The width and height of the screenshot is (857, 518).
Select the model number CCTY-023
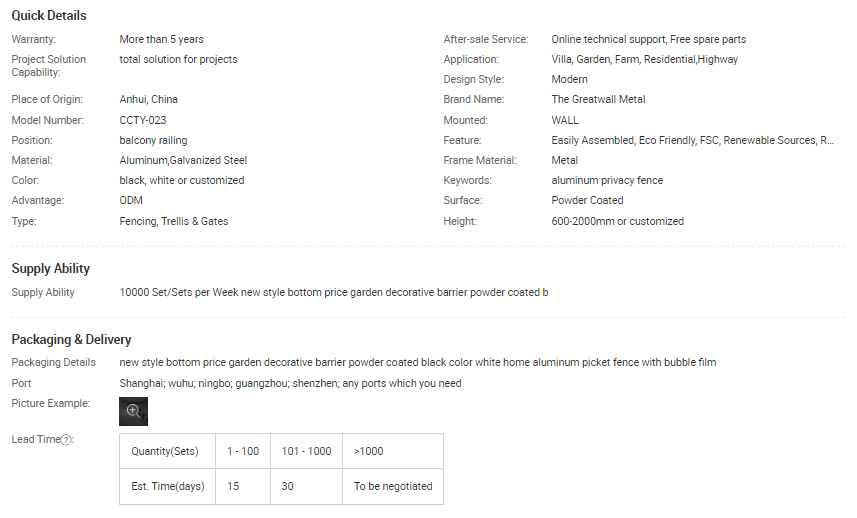point(143,120)
